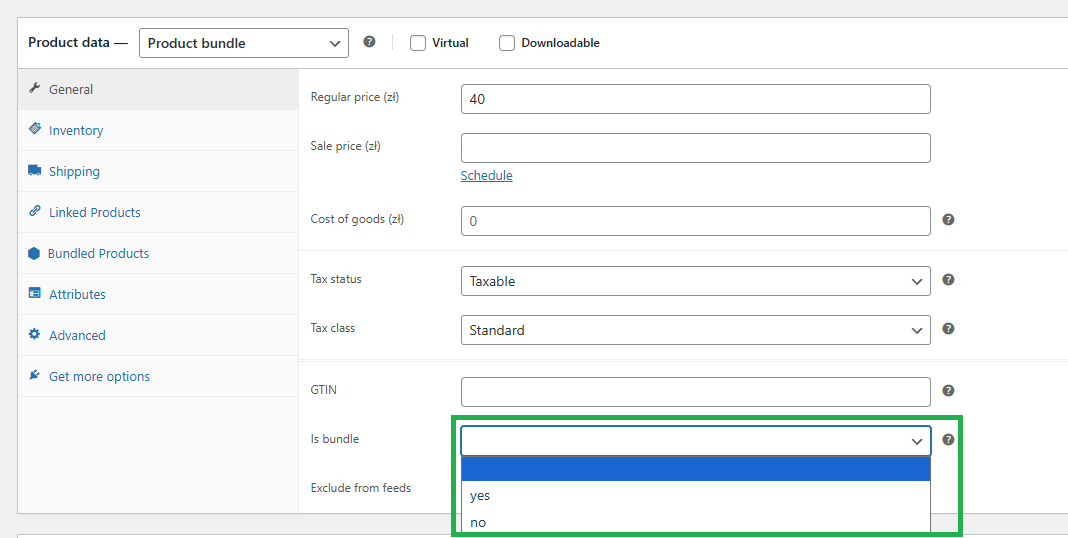Tick the Downloadable checkbox

pos(507,43)
